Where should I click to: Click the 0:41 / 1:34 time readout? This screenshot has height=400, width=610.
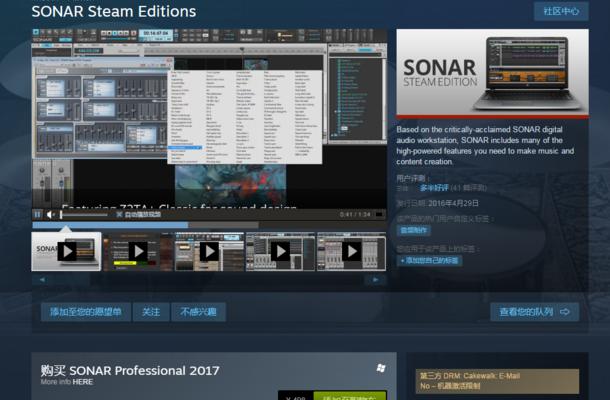tap(355, 214)
